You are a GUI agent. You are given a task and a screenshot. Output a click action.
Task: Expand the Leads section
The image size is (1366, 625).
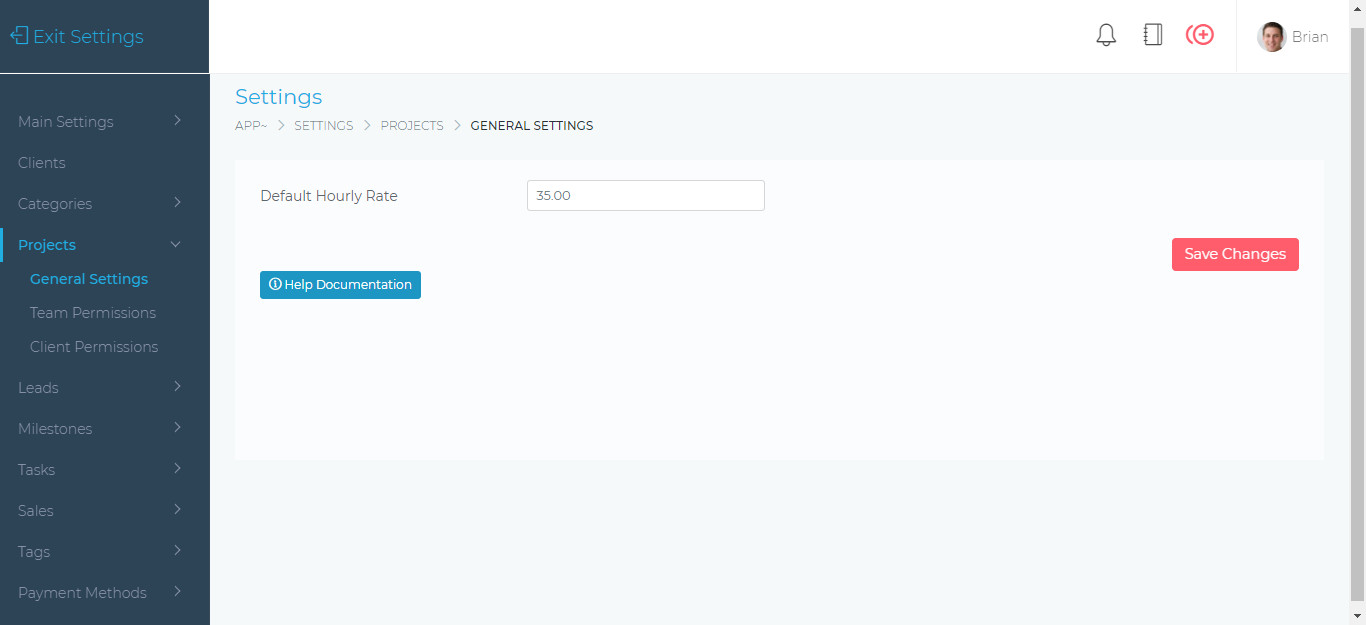tap(38, 387)
